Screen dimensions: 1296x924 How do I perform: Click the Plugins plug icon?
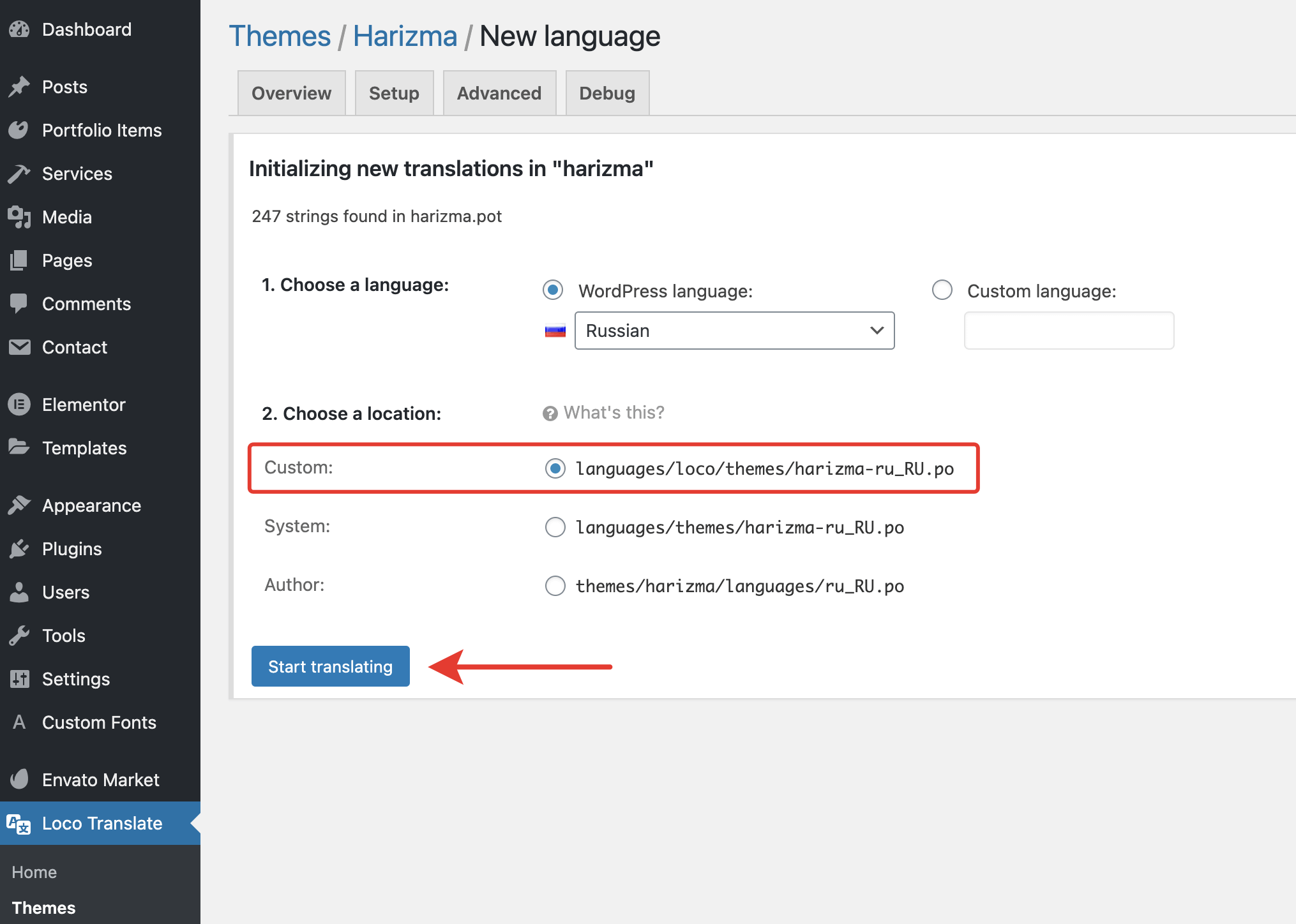click(19, 549)
